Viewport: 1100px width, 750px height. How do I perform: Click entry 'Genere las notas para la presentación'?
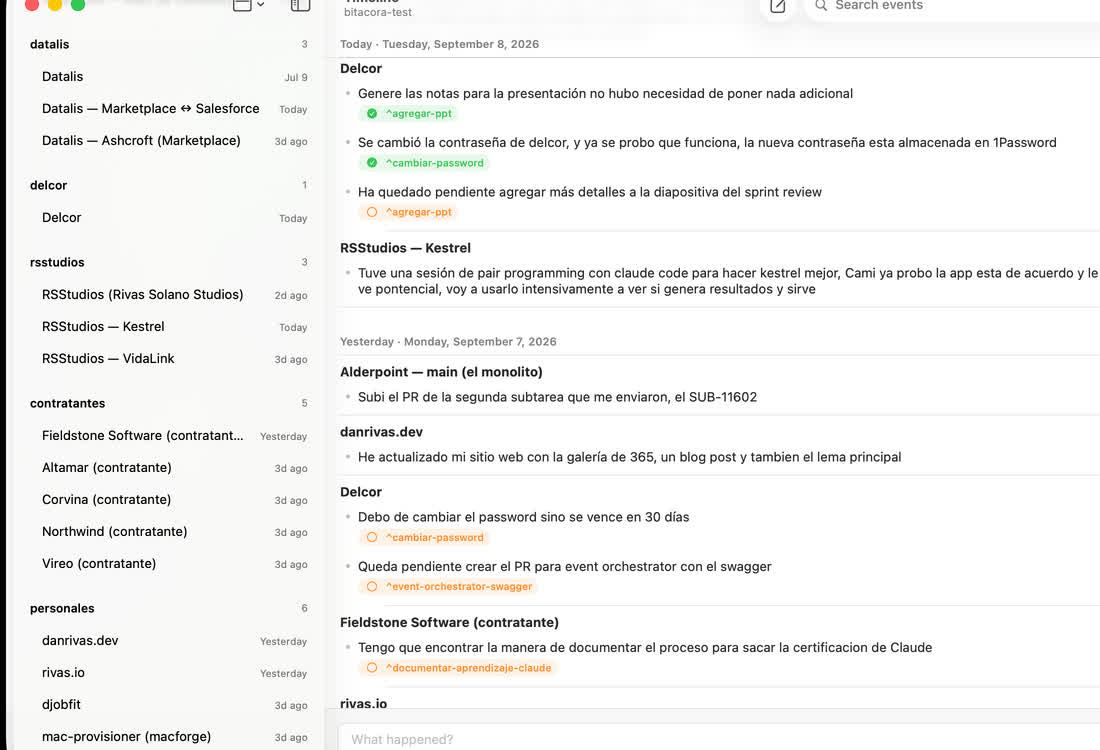(605, 94)
